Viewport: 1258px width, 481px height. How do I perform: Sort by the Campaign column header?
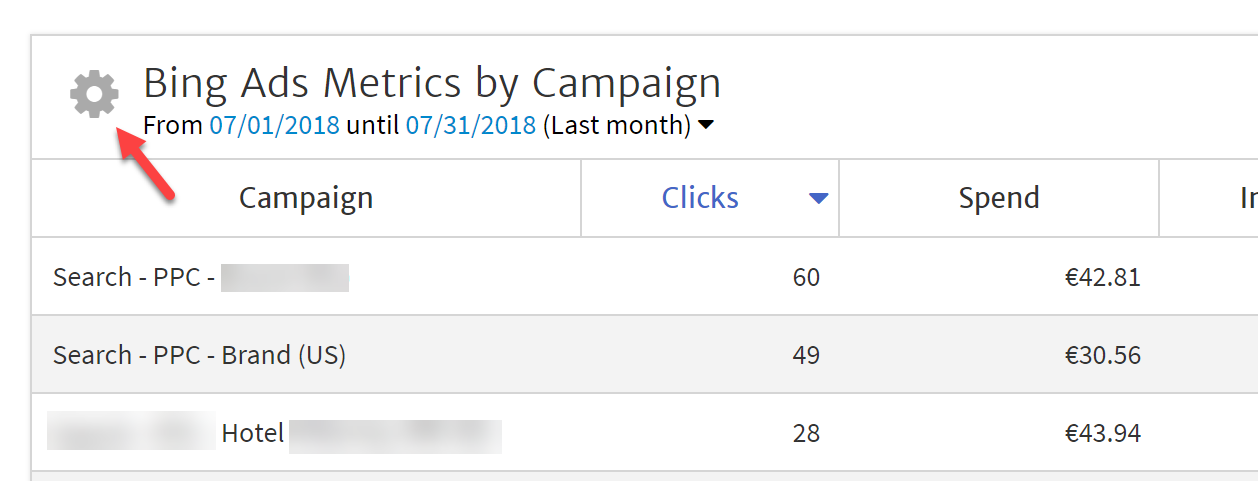pyautogui.click(x=306, y=198)
